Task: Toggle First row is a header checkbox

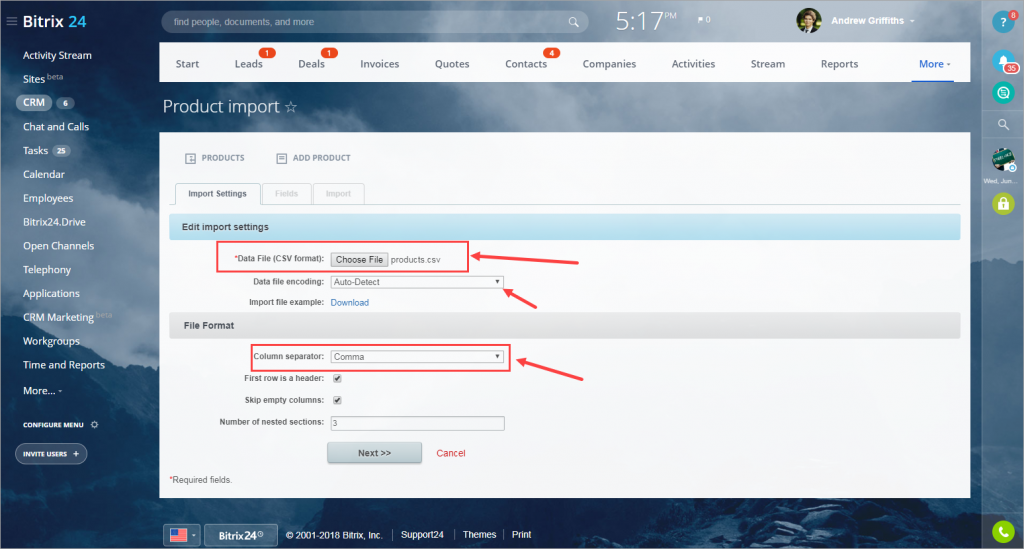Action: (x=338, y=379)
